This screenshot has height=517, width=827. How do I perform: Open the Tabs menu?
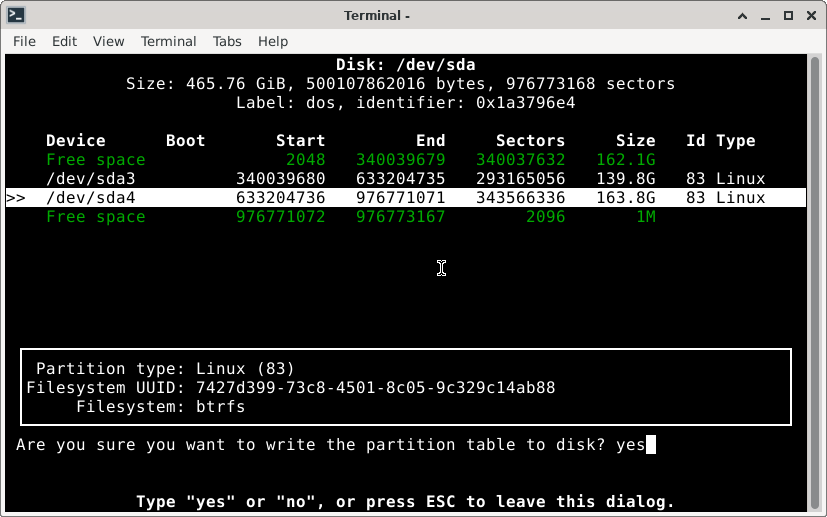pyautogui.click(x=227, y=41)
